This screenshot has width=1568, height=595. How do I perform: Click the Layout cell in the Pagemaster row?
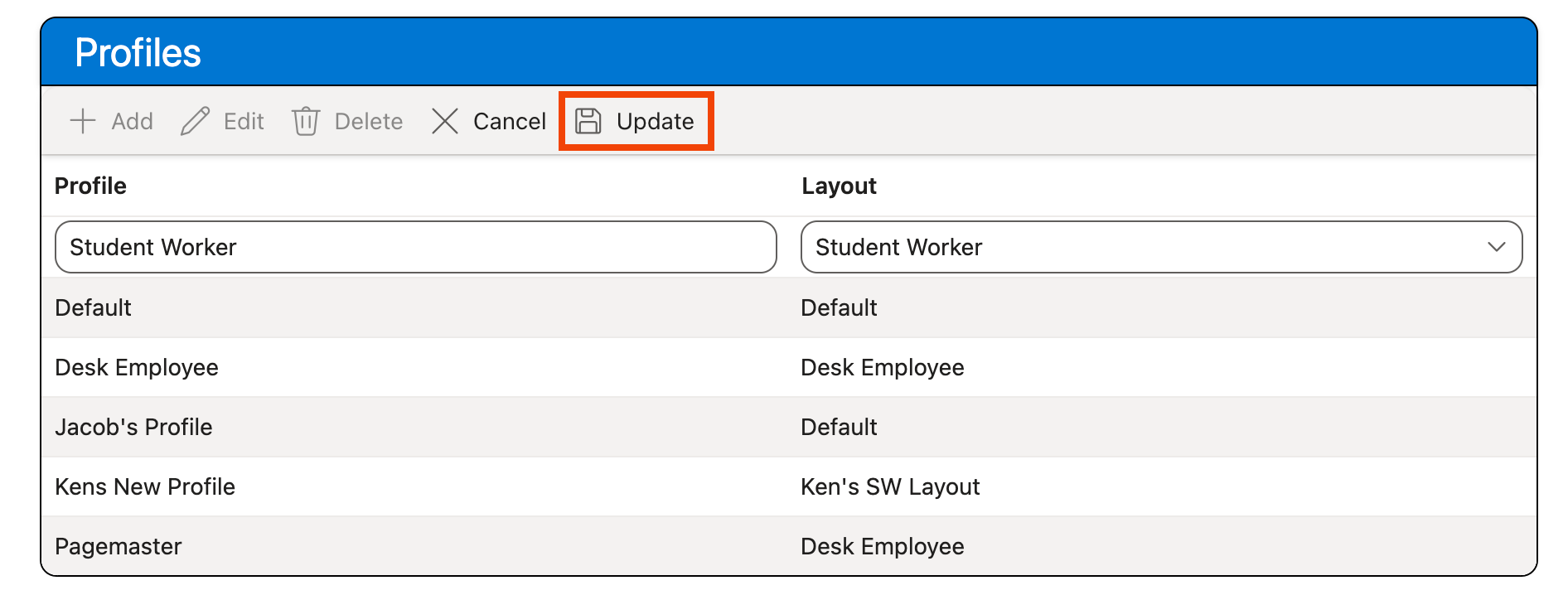click(882, 546)
